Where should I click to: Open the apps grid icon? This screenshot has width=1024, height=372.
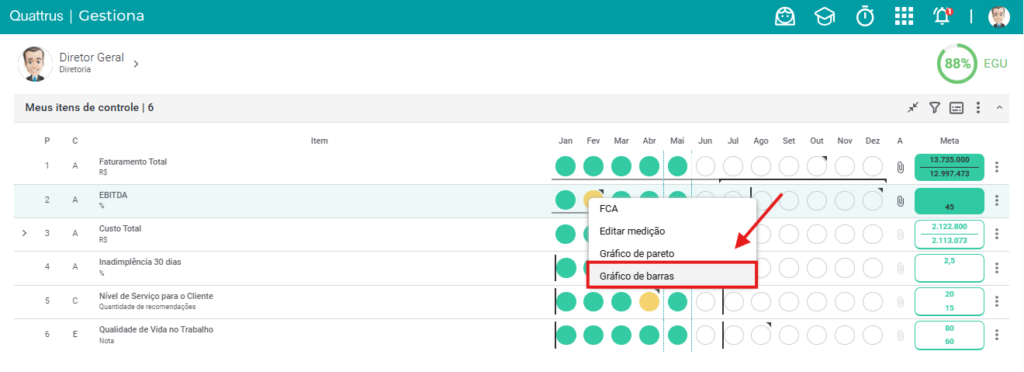point(904,16)
